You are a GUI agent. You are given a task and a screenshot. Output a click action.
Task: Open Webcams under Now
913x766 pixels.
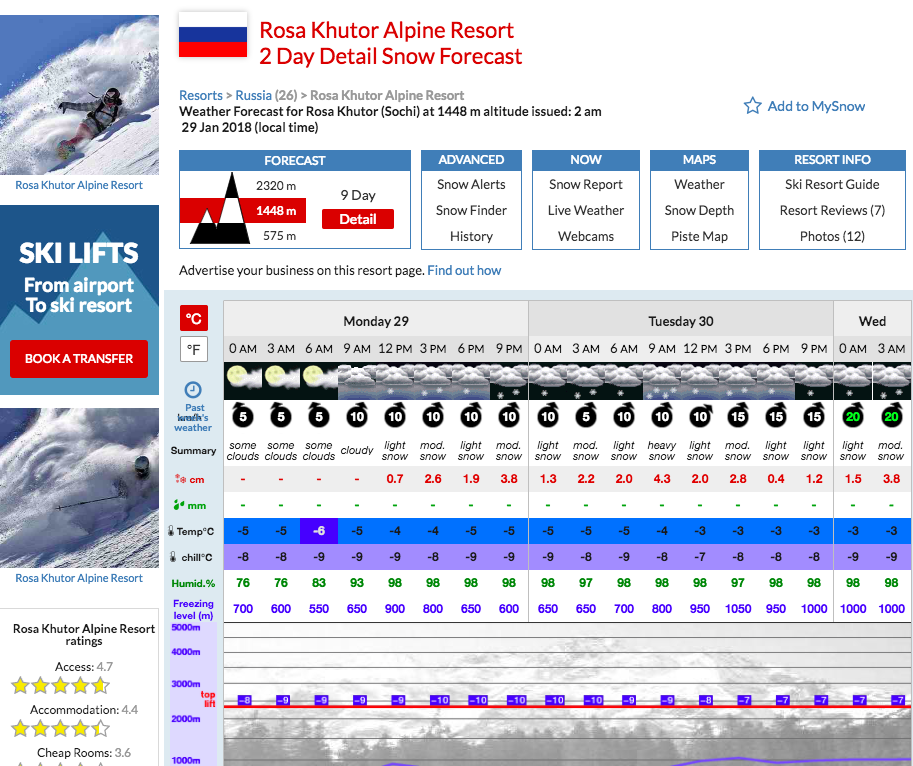[586, 236]
